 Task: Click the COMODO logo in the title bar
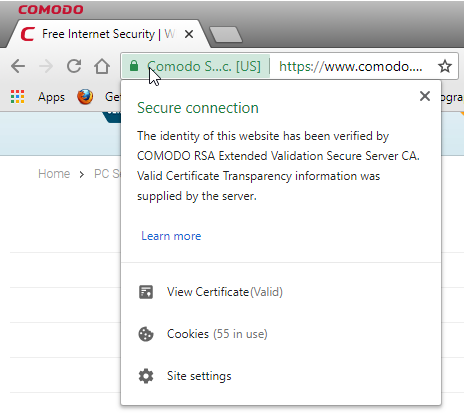pyautogui.click(x=51, y=10)
